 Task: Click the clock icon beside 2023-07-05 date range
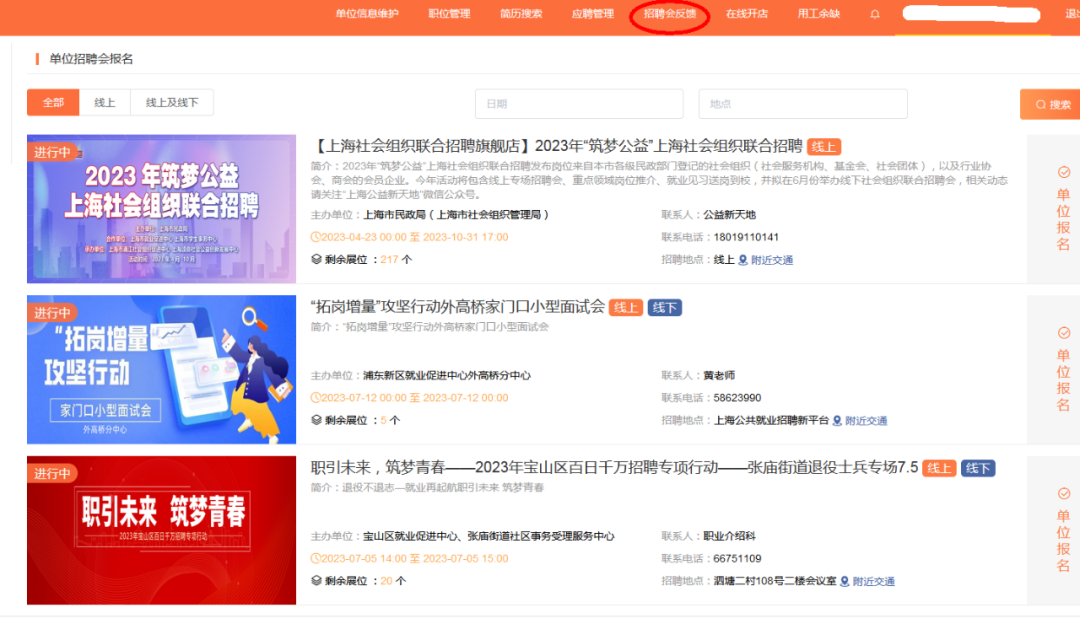(x=315, y=559)
